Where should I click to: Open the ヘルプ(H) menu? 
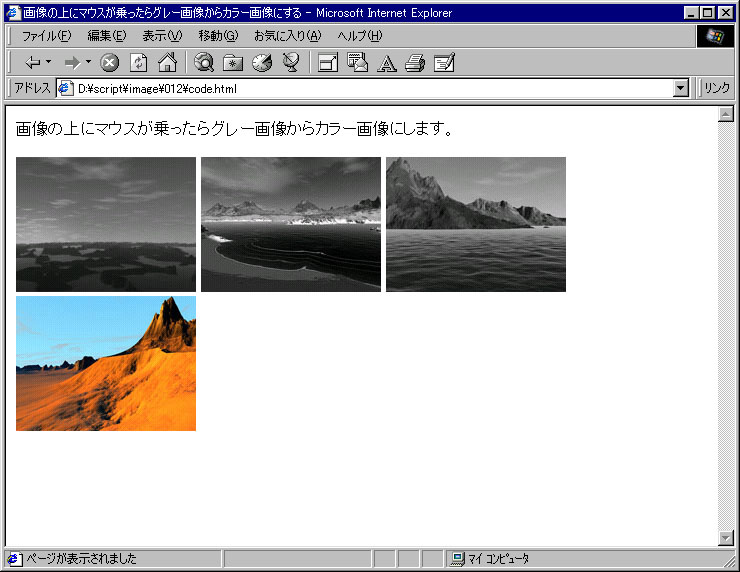click(360, 36)
